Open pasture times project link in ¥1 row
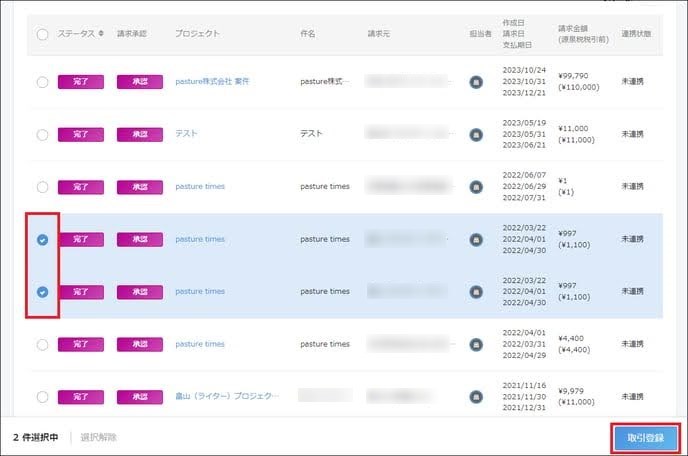This screenshot has height=456, width=688. [200, 187]
